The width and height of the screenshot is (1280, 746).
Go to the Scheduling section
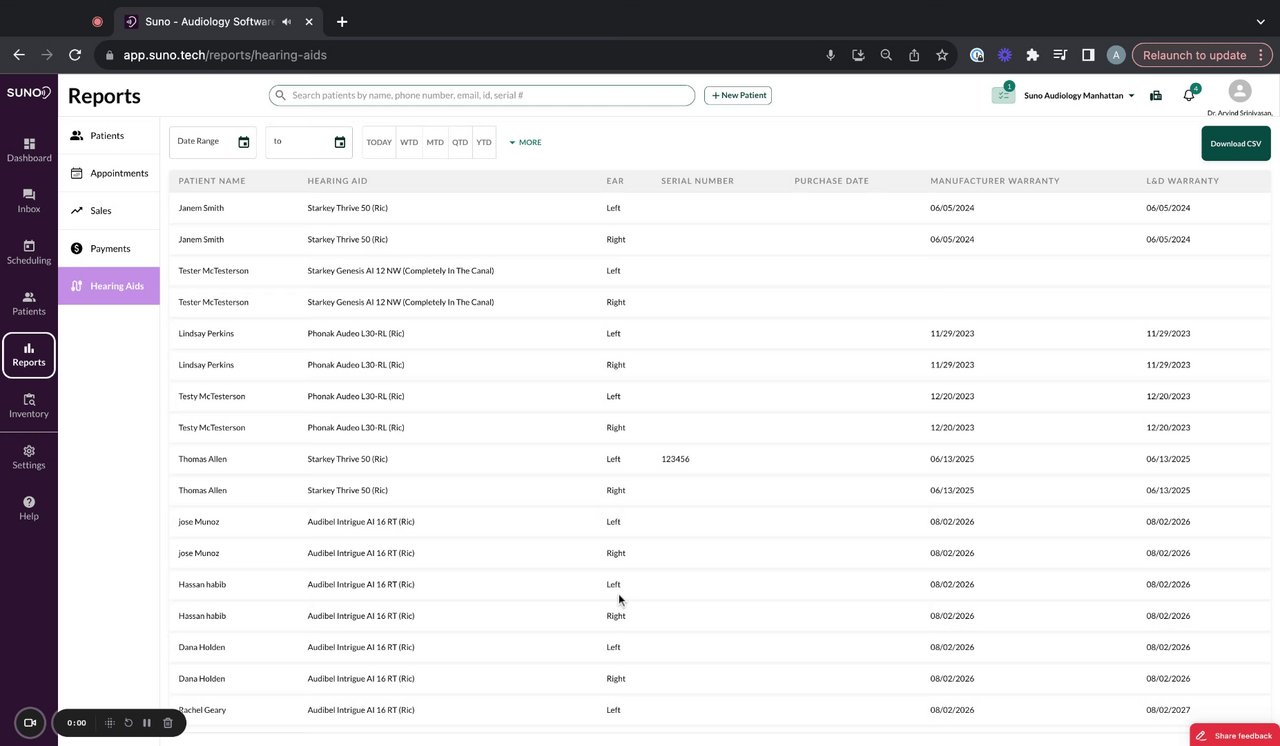(29, 252)
